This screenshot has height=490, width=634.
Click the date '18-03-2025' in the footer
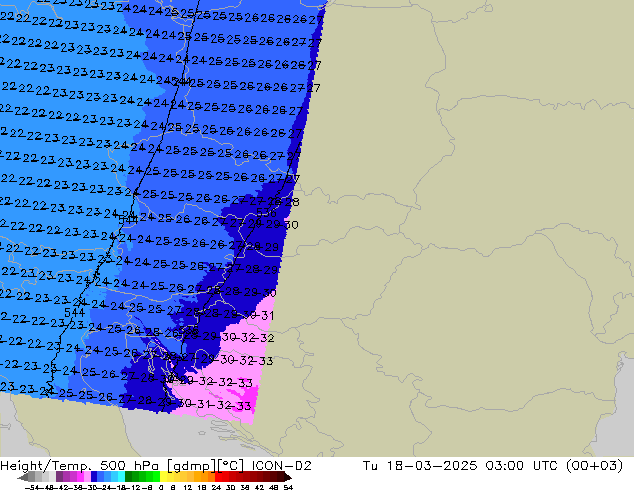pyautogui.click(x=432, y=466)
